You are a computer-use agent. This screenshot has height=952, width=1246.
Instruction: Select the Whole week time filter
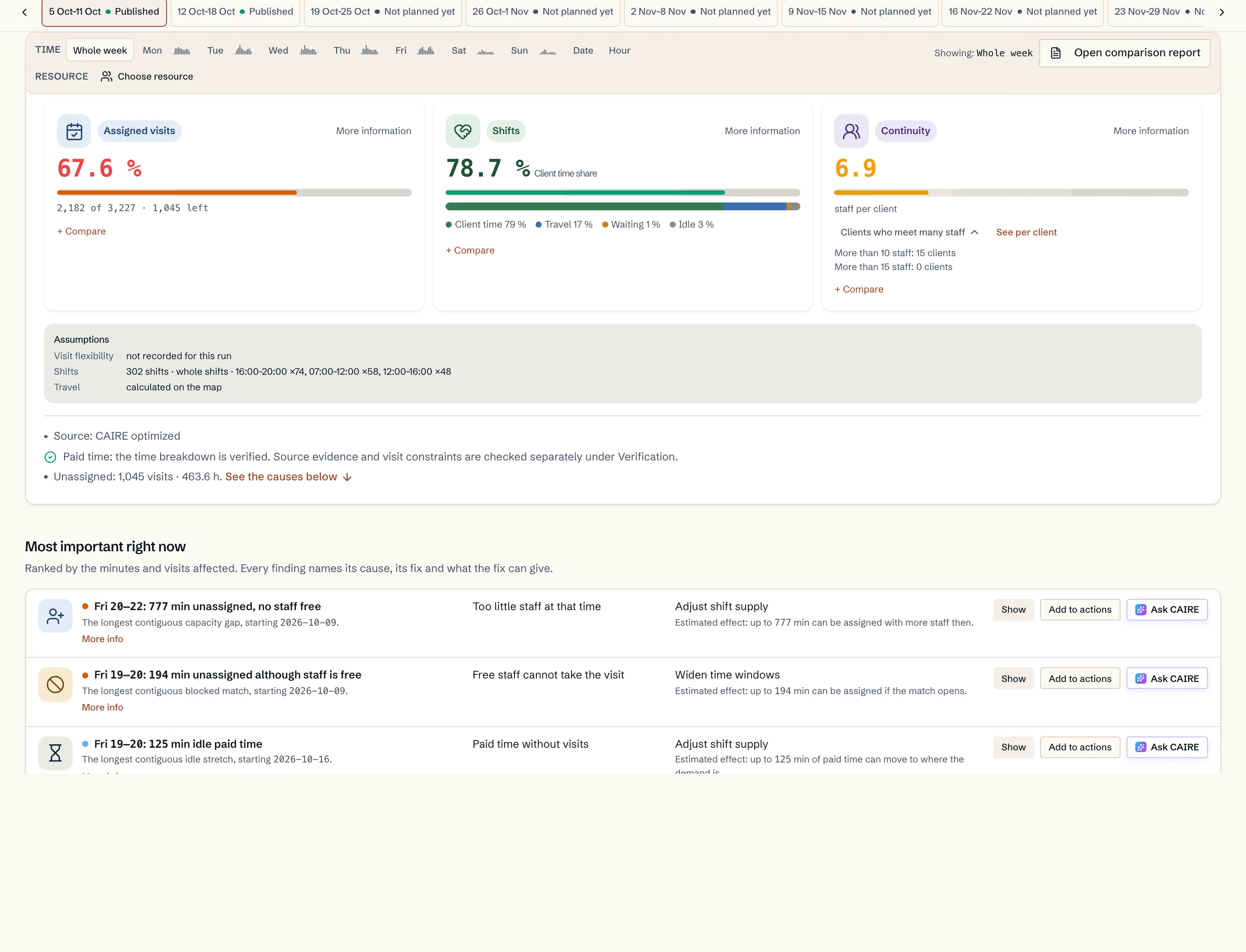100,51
